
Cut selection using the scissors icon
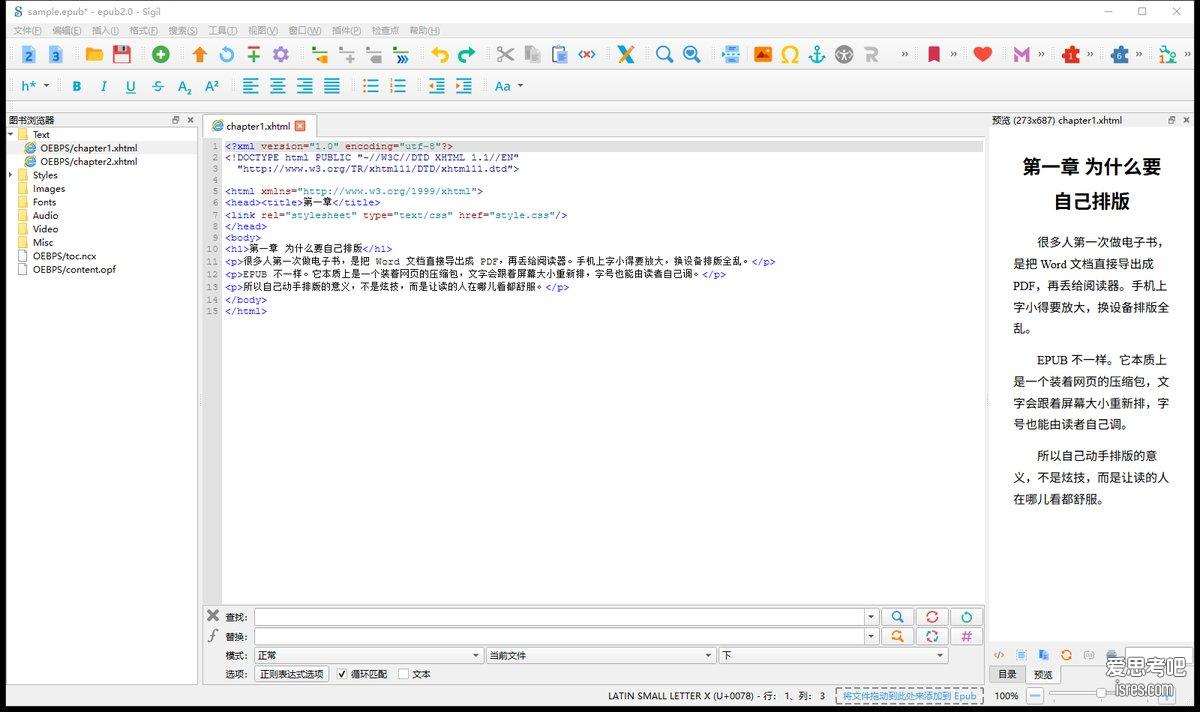pos(505,55)
